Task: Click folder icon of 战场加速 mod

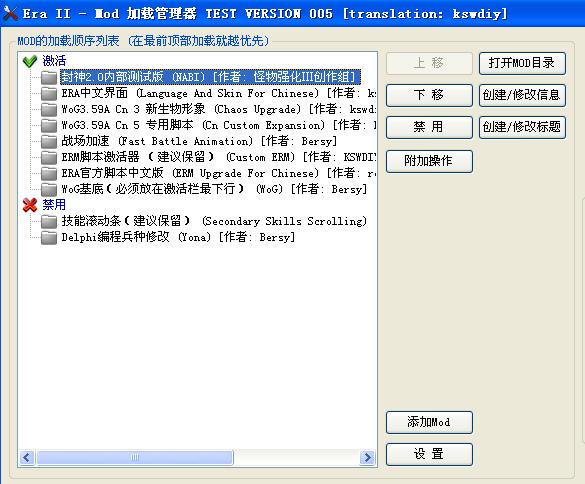Action: pos(49,141)
